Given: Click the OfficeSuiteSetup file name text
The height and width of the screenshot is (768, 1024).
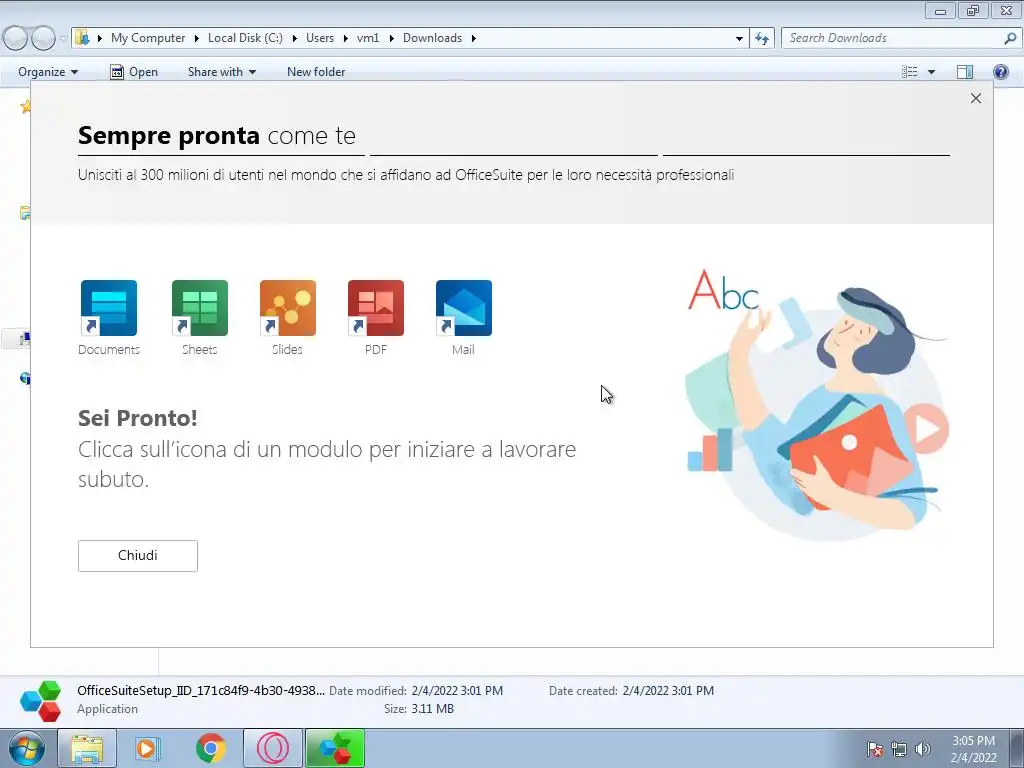Looking at the screenshot, I should coord(200,690).
